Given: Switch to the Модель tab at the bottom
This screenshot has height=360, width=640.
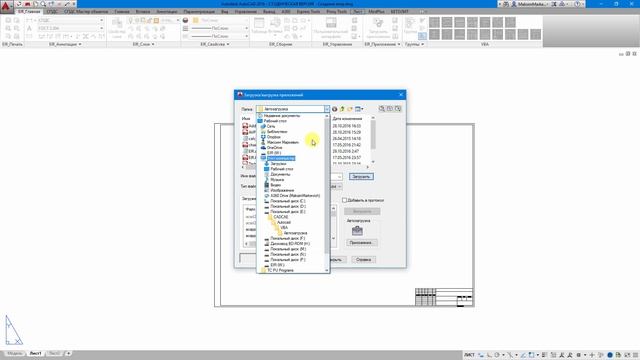Looking at the screenshot, I should 15,353.
